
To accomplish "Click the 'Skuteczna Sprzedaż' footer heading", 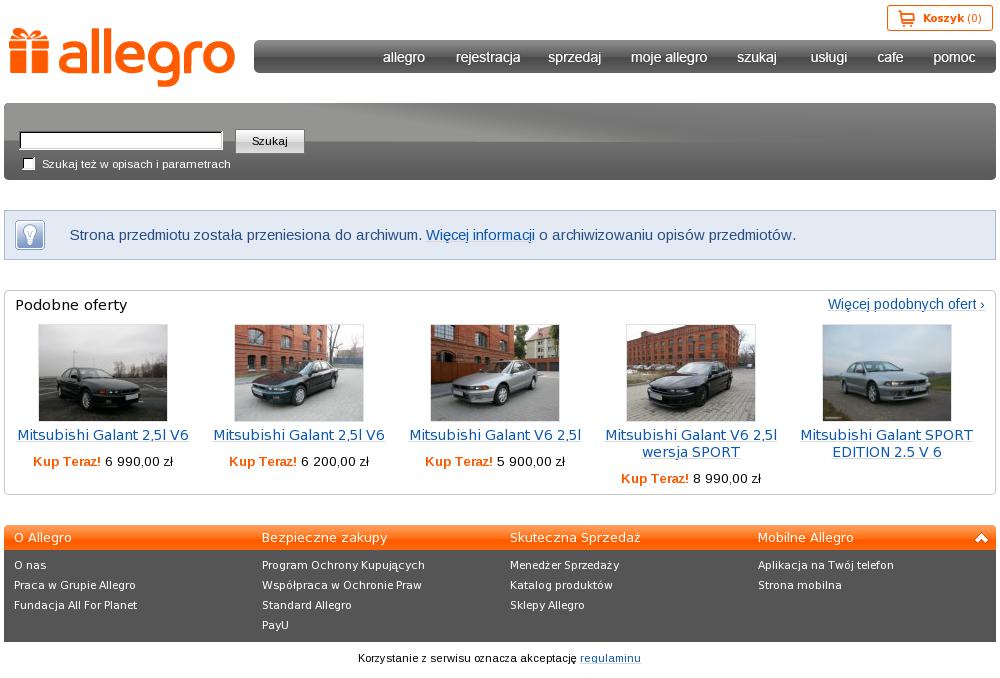I will click(x=575, y=538).
